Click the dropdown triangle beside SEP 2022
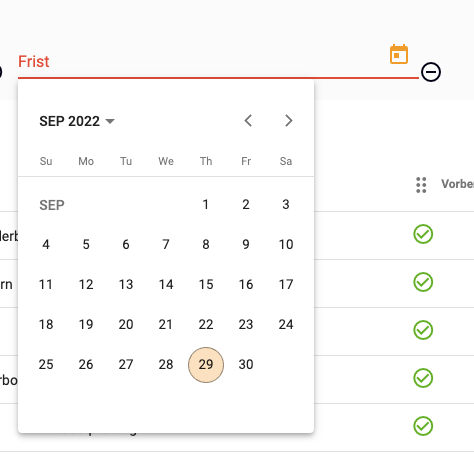 click(x=110, y=121)
